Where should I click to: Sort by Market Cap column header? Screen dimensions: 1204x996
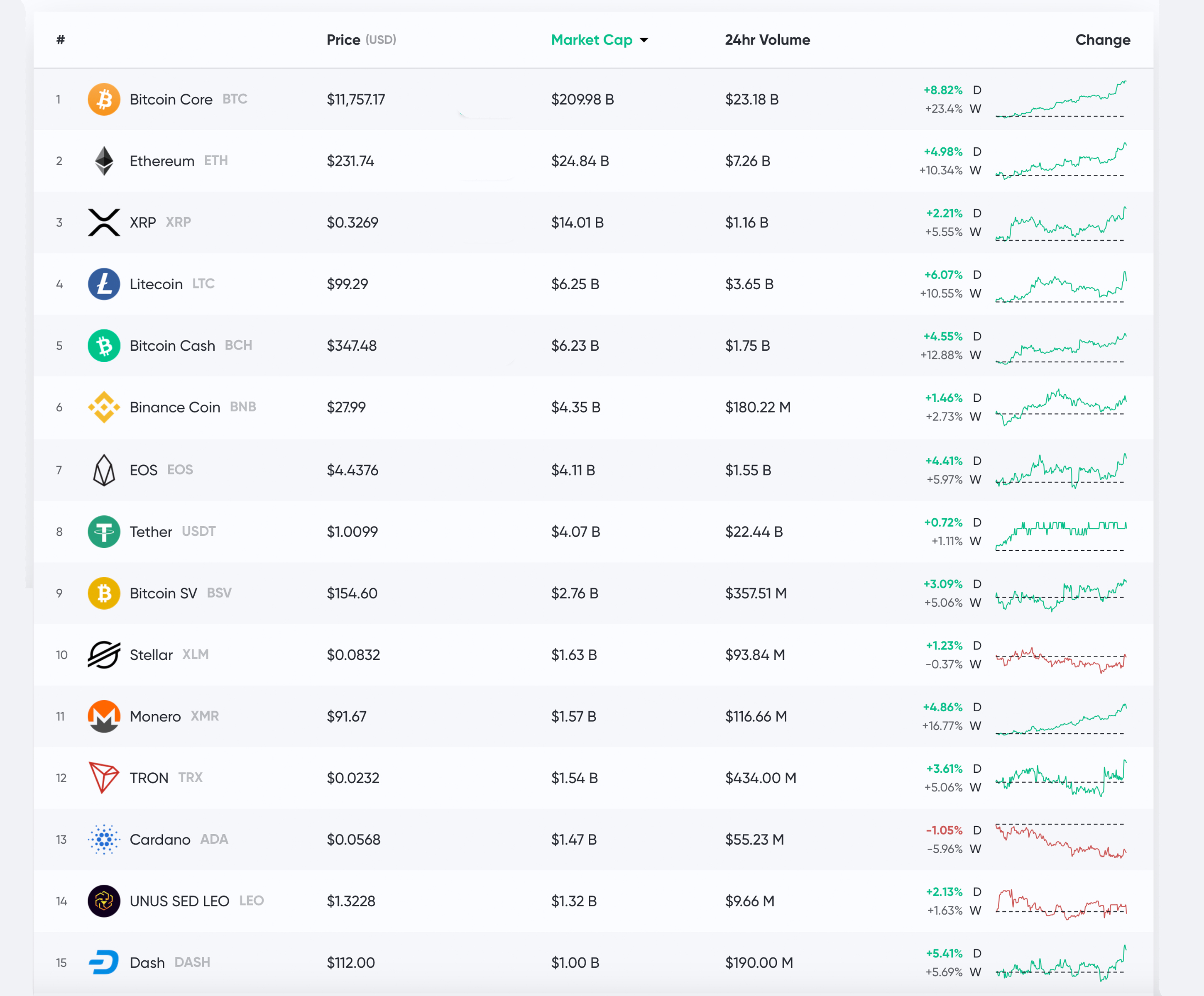pos(599,39)
